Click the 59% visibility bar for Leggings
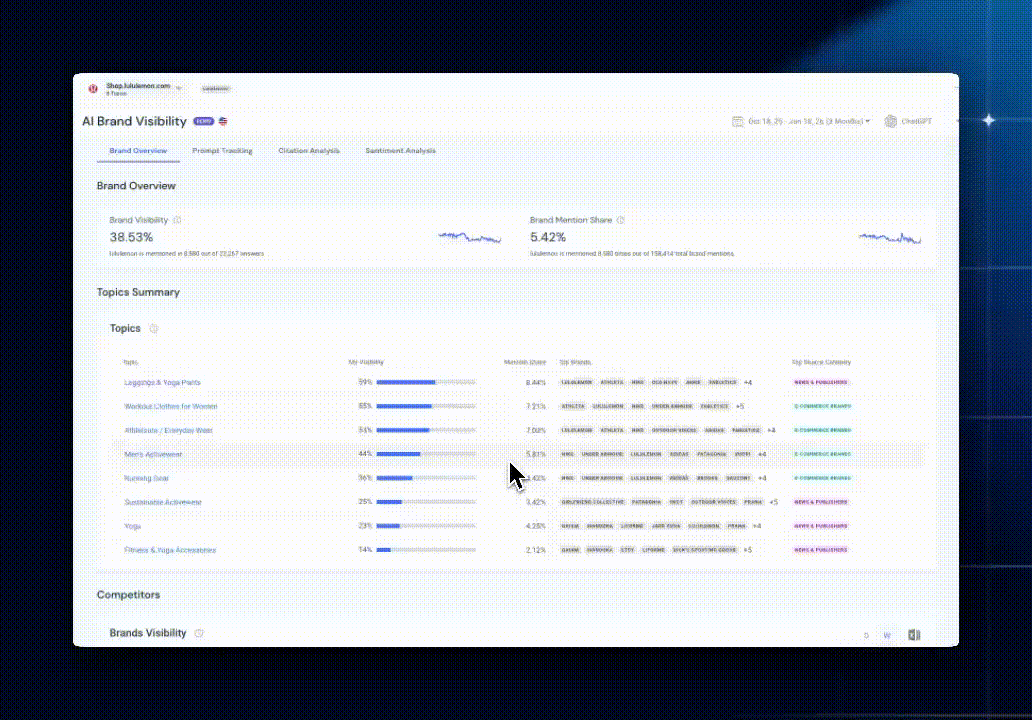This screenshot has width=1032, height=720. pyautogui.click(x=426, y=382)
